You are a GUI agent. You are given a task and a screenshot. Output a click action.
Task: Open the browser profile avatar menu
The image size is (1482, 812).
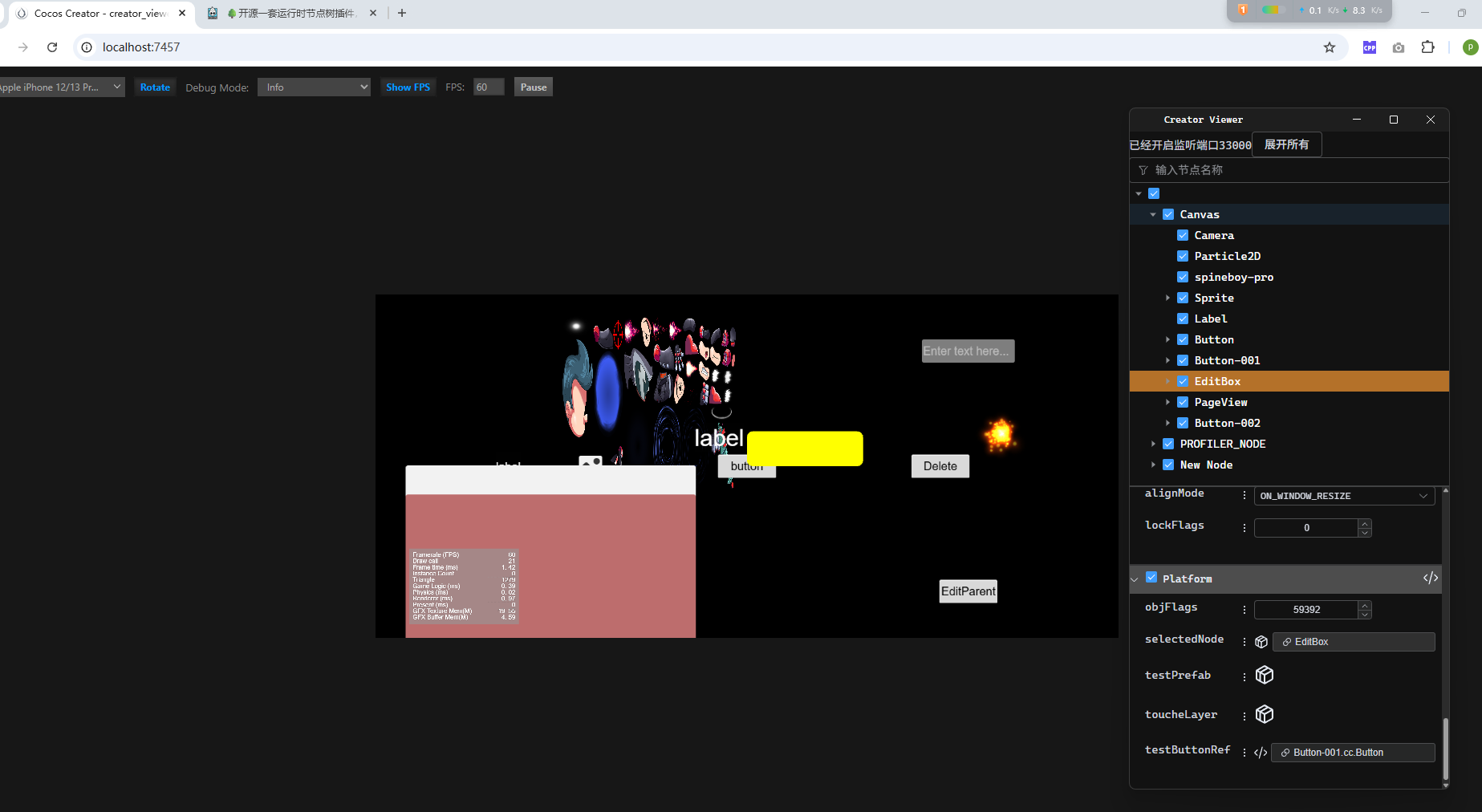coord(1470,47)
